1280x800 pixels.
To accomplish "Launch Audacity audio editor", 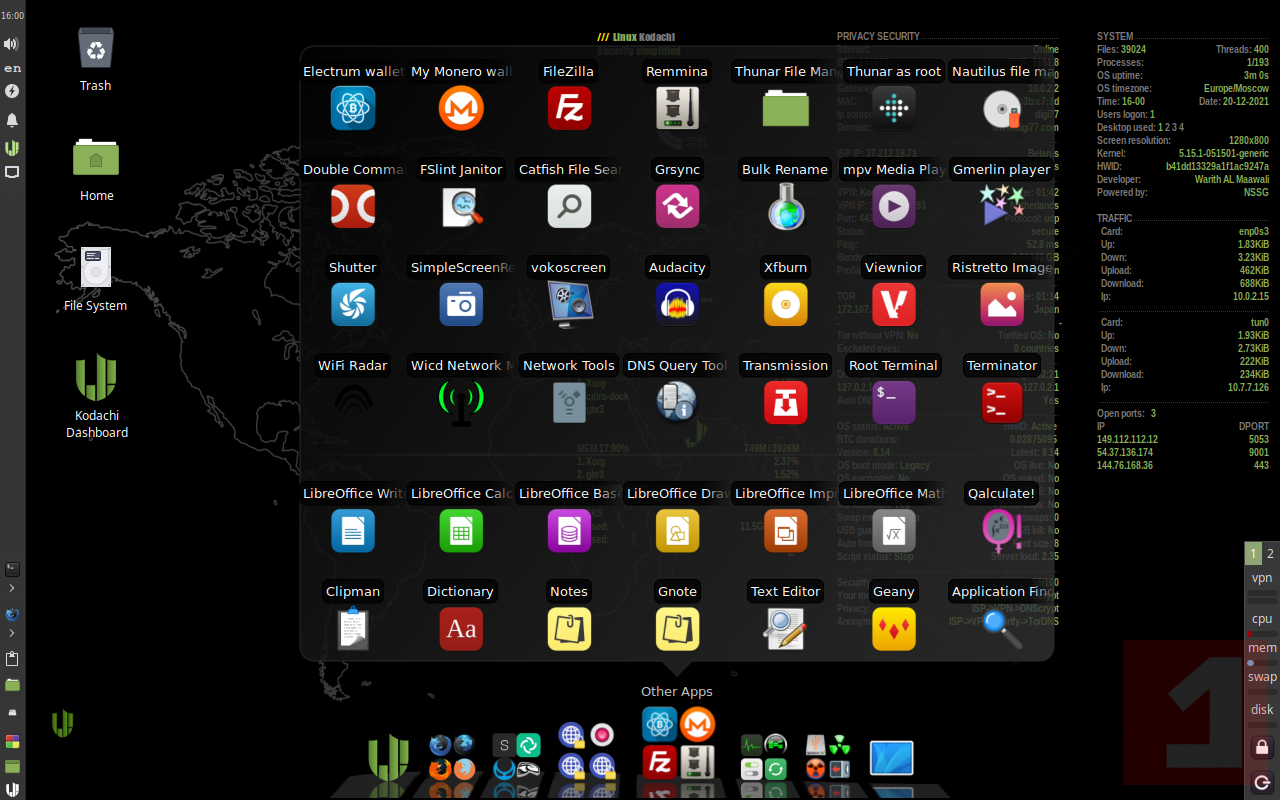I will pyautogui.click(x=677, y=304).
